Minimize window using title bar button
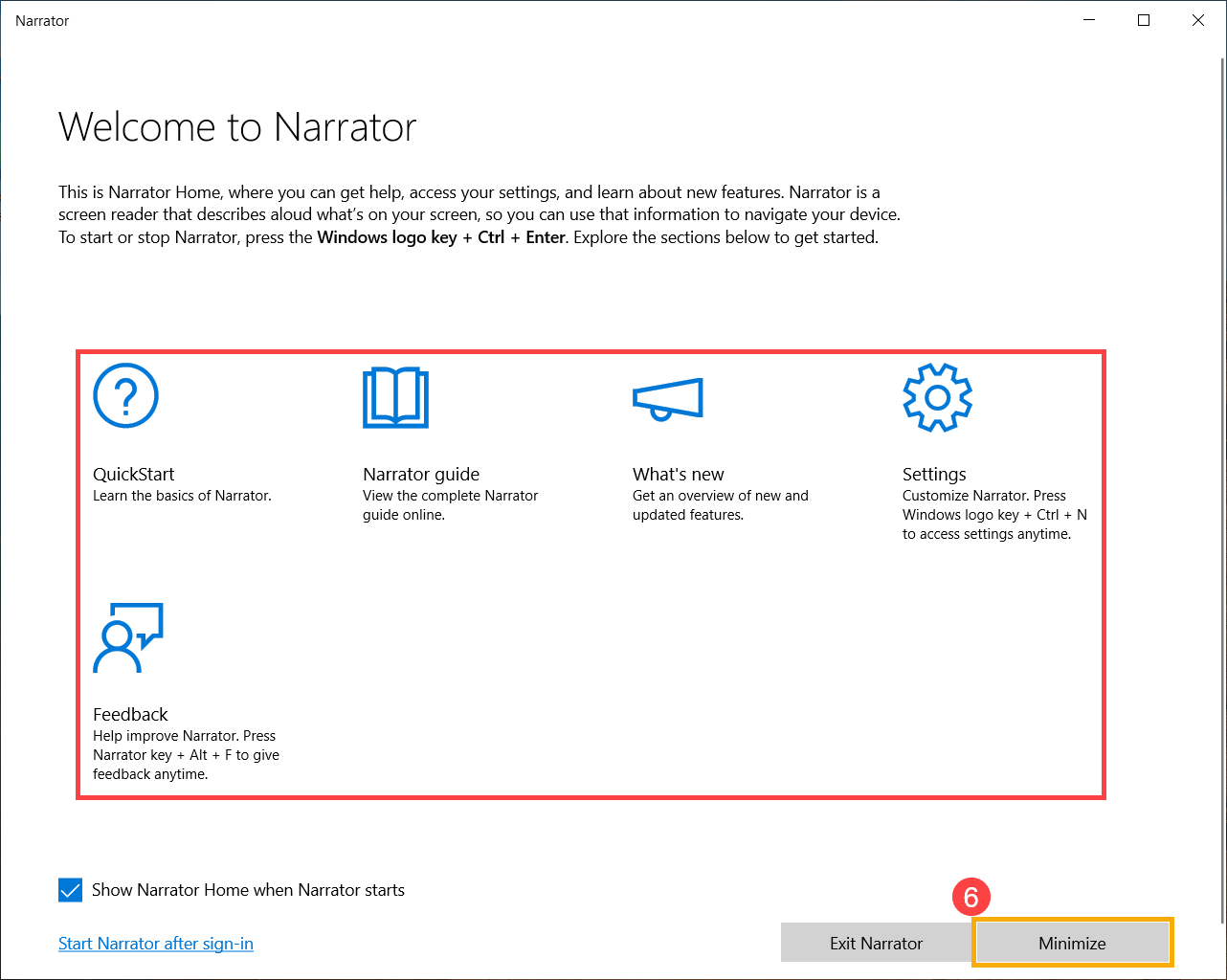 1089,20
